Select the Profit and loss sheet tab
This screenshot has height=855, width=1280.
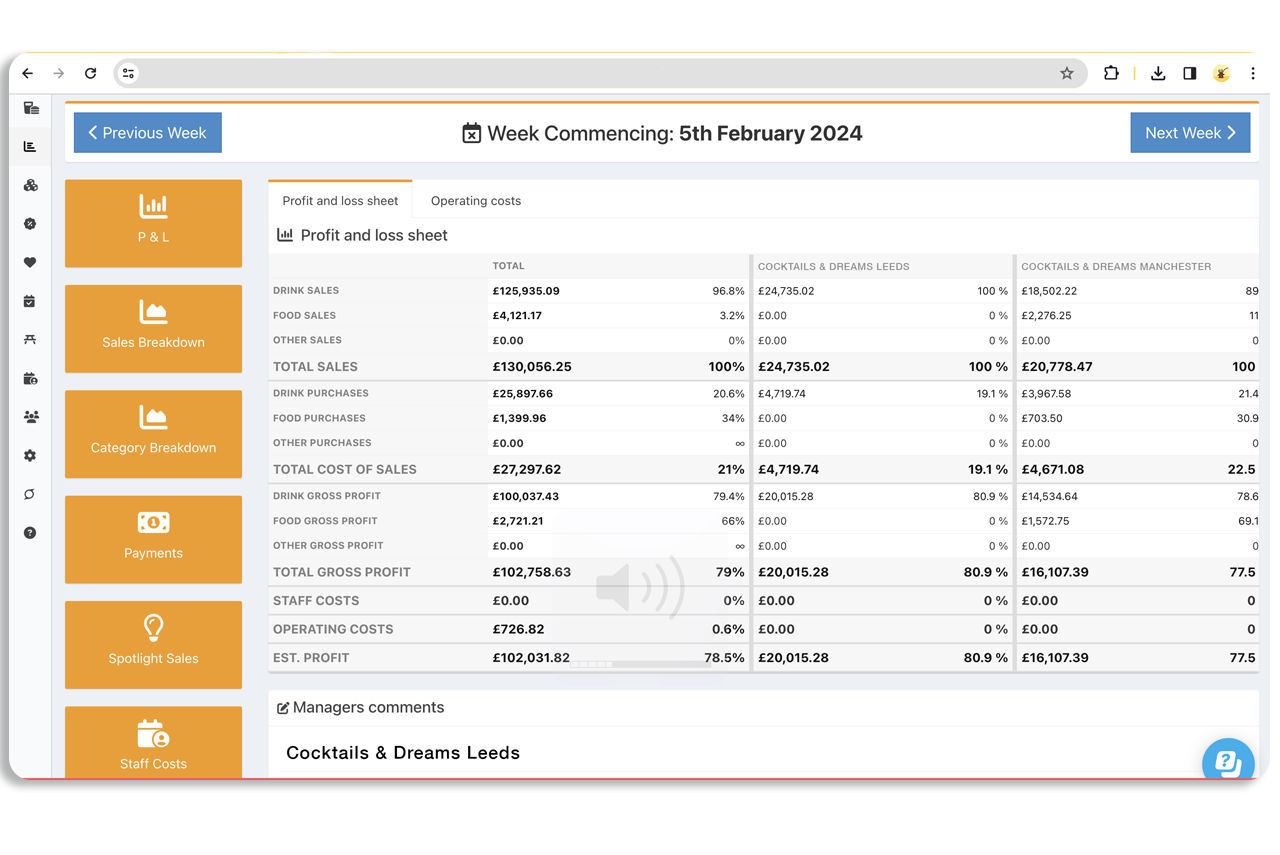(x=340, y=201)
